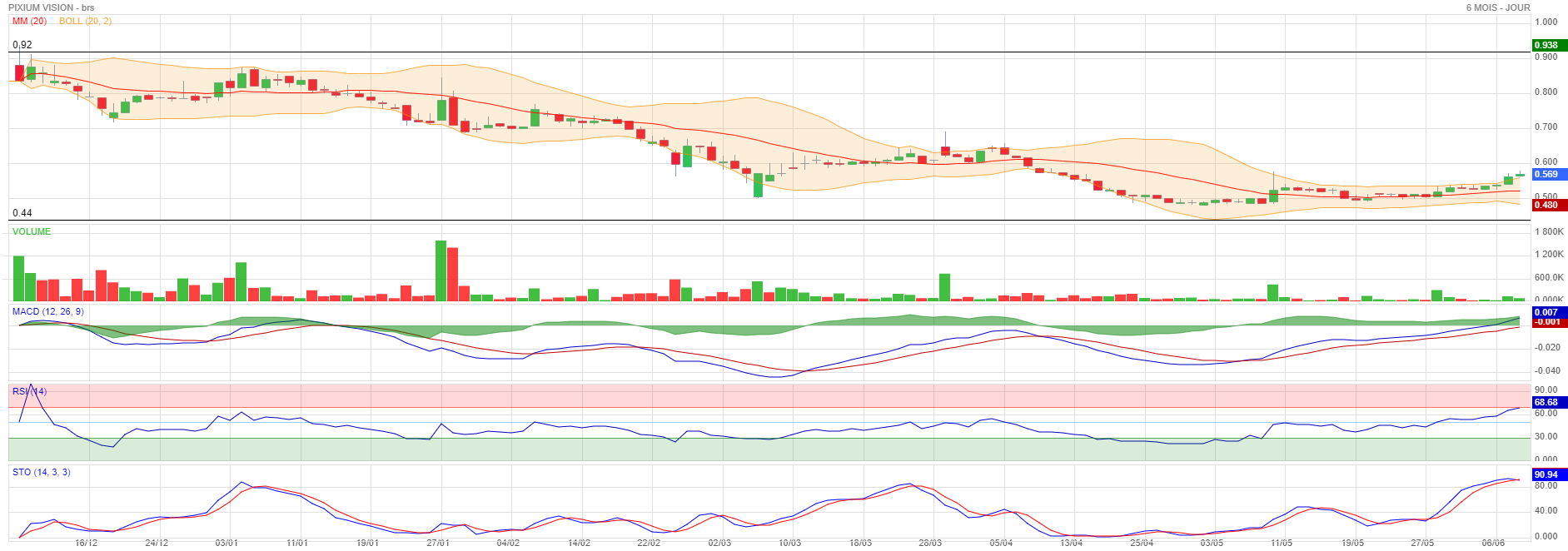Click the 14/02 date on time axis
1568x551 pixels.
click(579, 543)
